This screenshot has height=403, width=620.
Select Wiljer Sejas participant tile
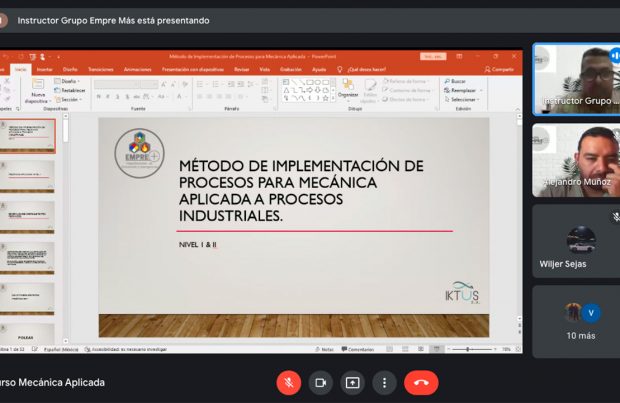(577, 241)
